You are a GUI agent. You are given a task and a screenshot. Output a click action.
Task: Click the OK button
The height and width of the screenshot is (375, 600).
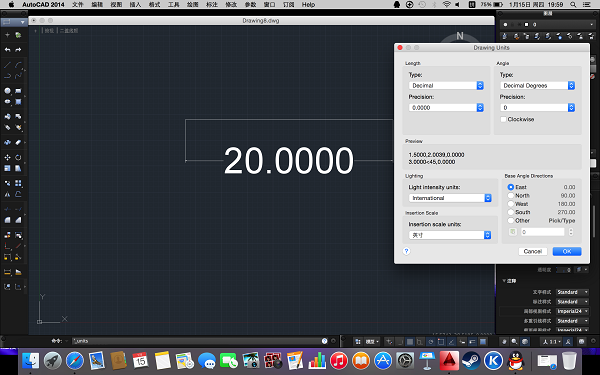567,251
